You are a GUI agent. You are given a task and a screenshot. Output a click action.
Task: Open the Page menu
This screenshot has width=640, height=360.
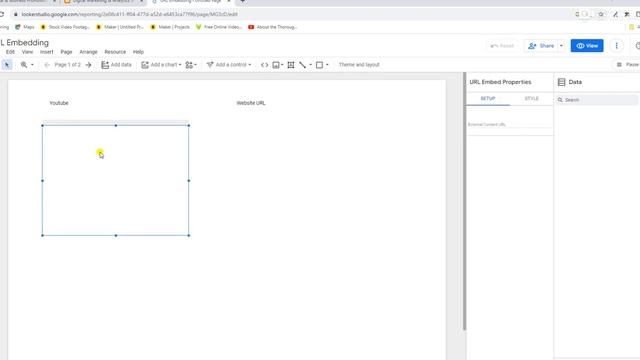coord(67,52)
